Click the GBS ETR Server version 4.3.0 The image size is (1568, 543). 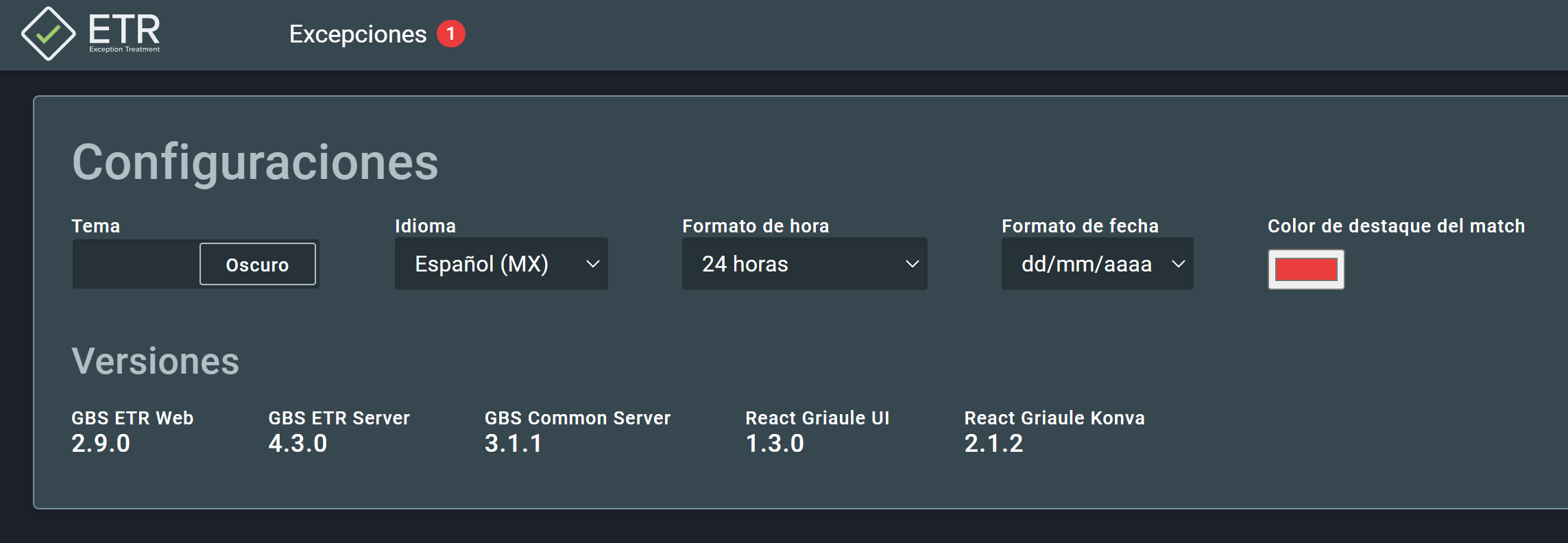(x=298, y=444)
